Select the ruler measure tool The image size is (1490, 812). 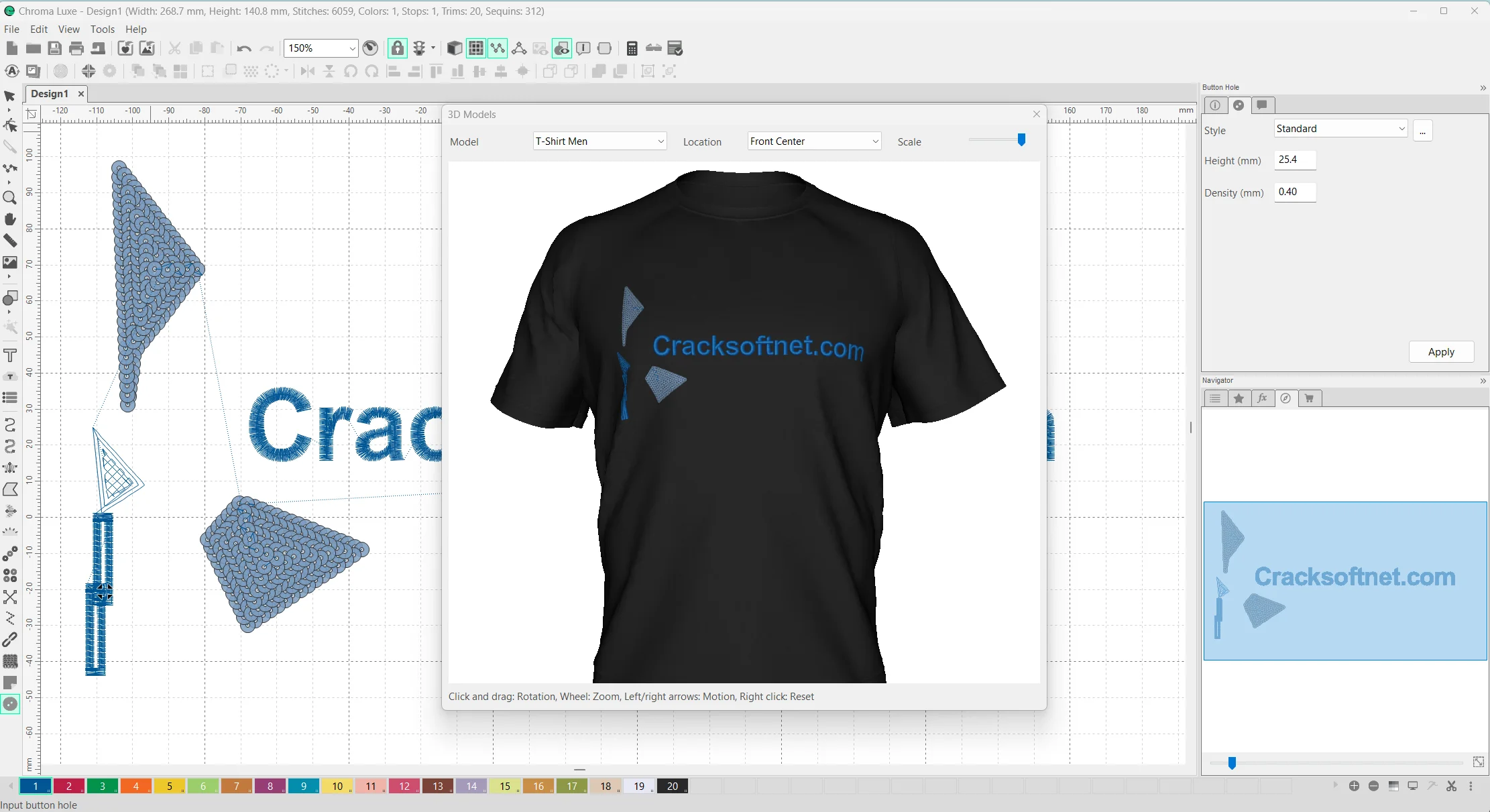tap(9, 241)
